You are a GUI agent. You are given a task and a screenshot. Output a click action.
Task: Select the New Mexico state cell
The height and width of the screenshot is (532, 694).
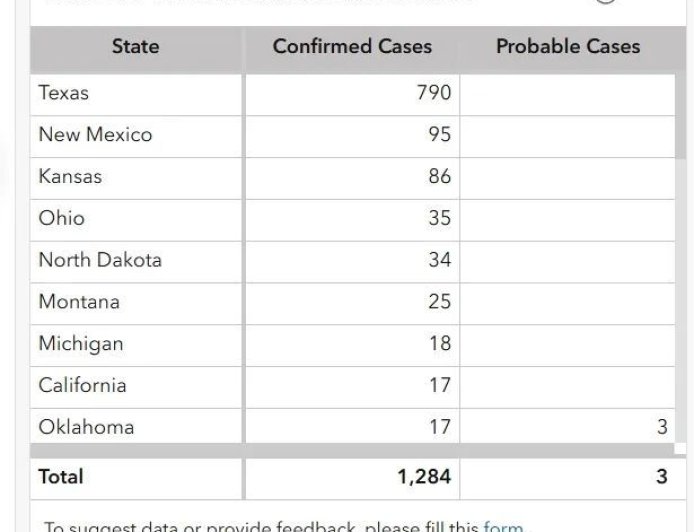(95, 135)
